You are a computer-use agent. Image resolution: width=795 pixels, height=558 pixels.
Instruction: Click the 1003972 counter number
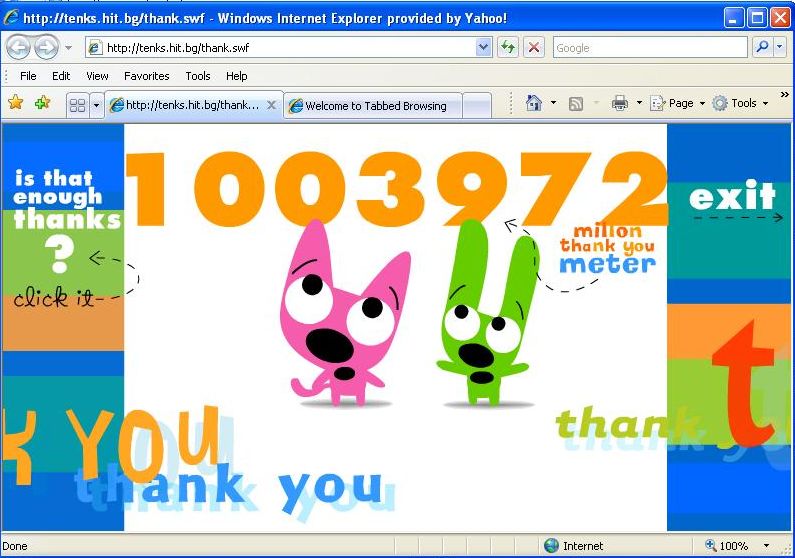[x=396, y=189]
